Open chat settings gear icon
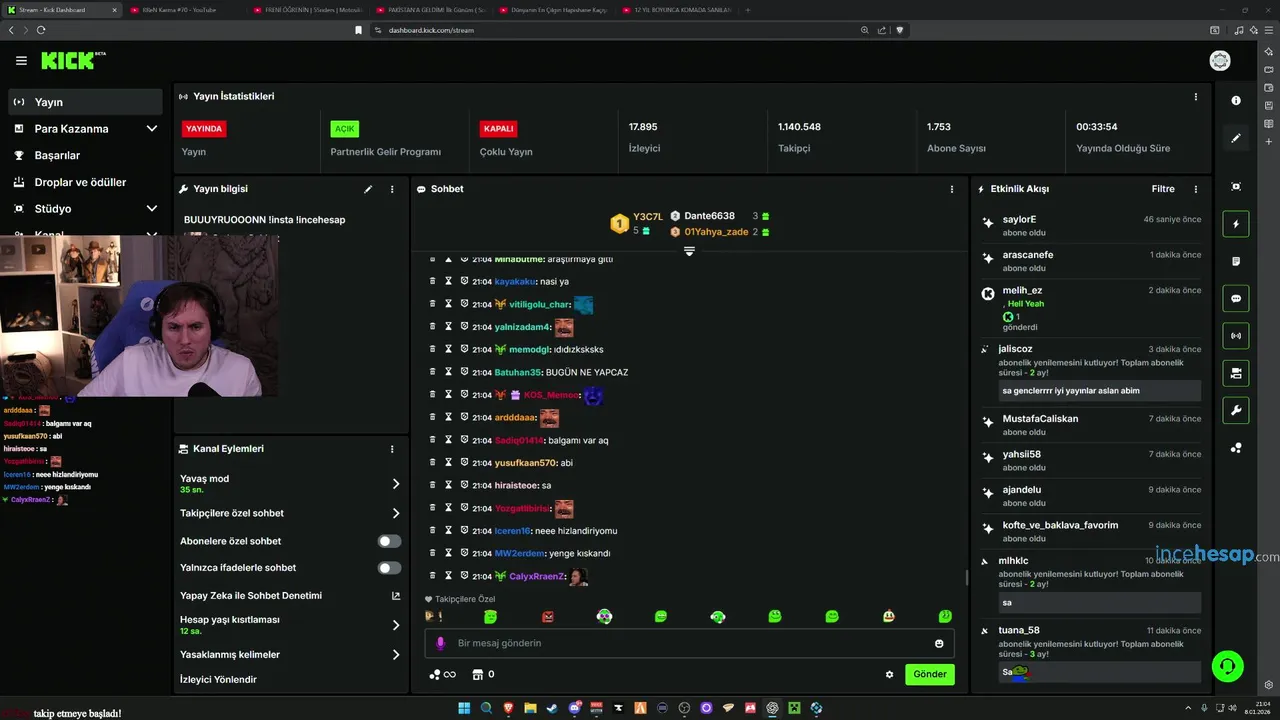 889,674
